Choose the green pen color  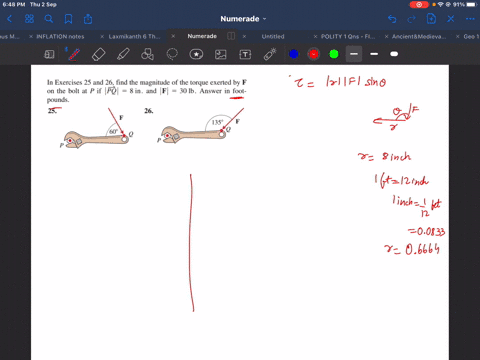334,54
